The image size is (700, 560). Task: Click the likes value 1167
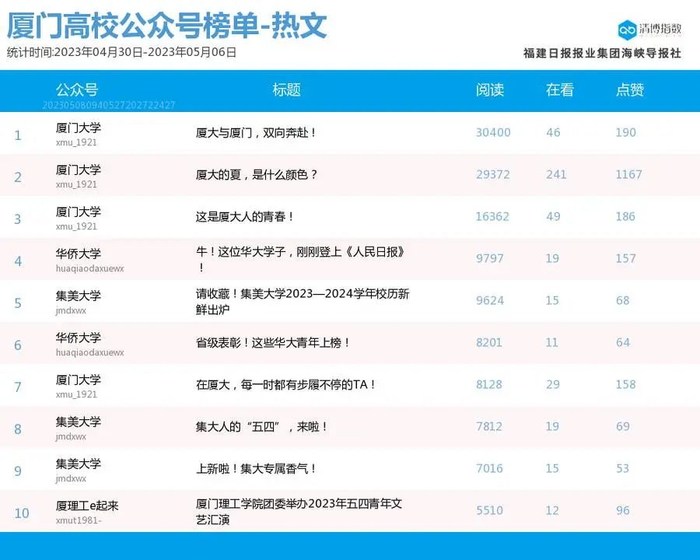[629, 175]
